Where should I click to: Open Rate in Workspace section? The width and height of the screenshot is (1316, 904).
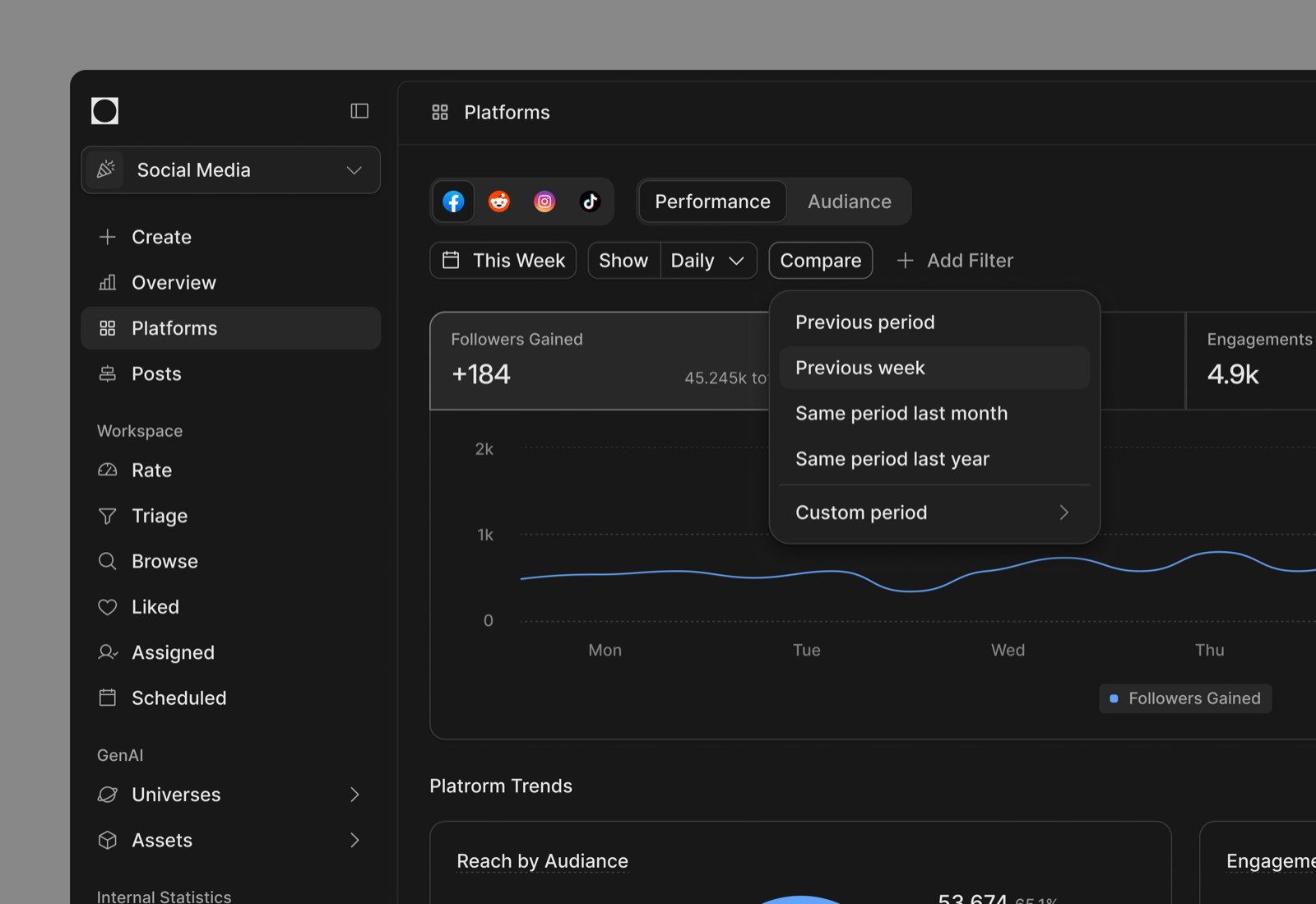pos(231,471)
